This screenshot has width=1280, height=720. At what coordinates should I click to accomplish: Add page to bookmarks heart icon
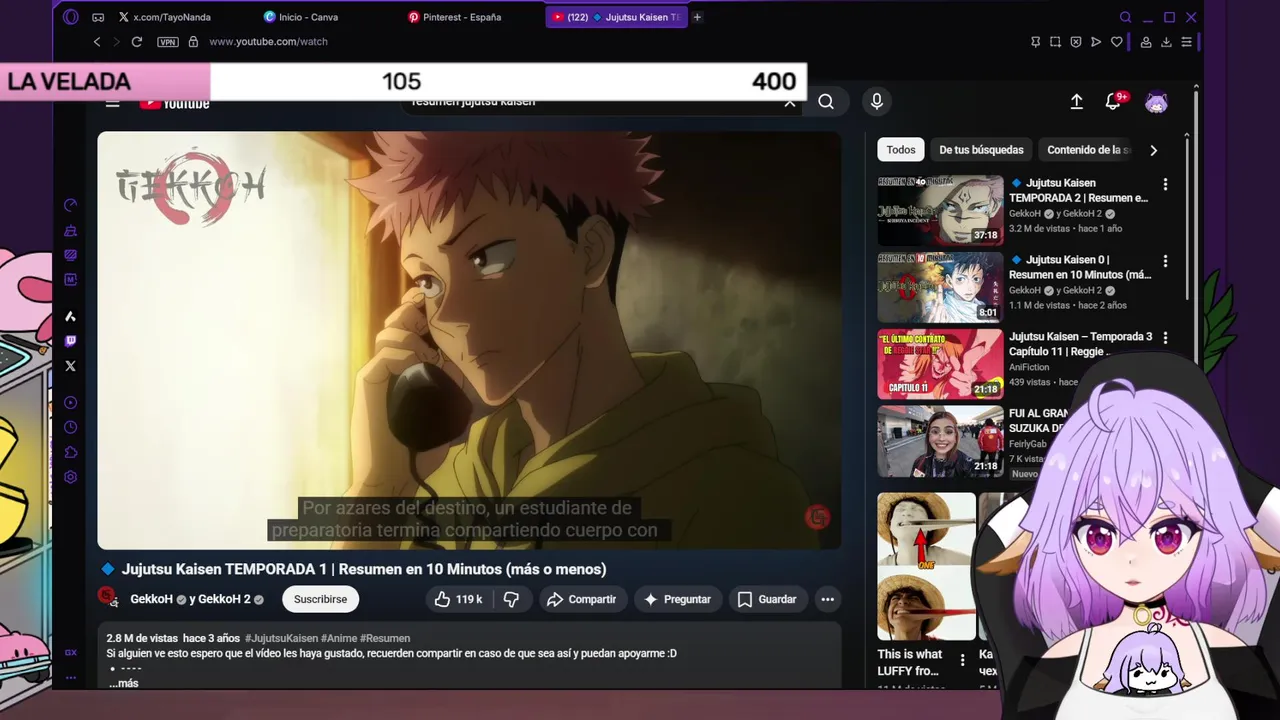click(1117, 42)
